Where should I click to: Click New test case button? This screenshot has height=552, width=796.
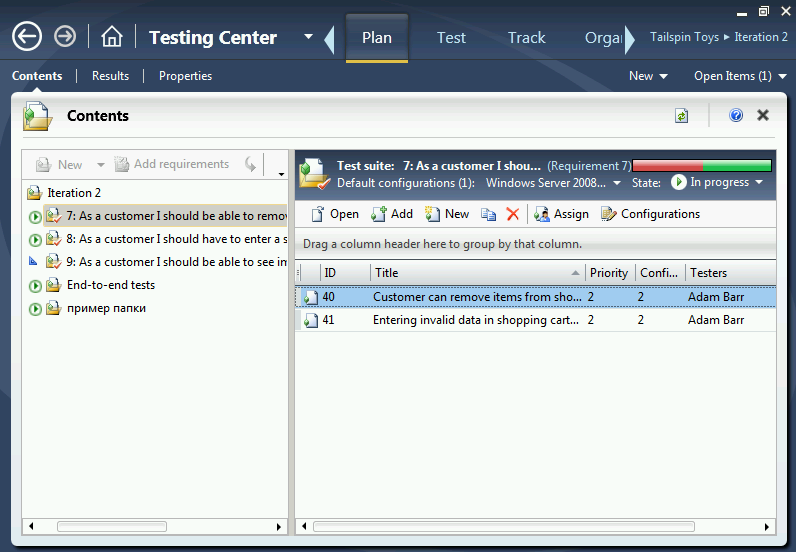(447, 214)
